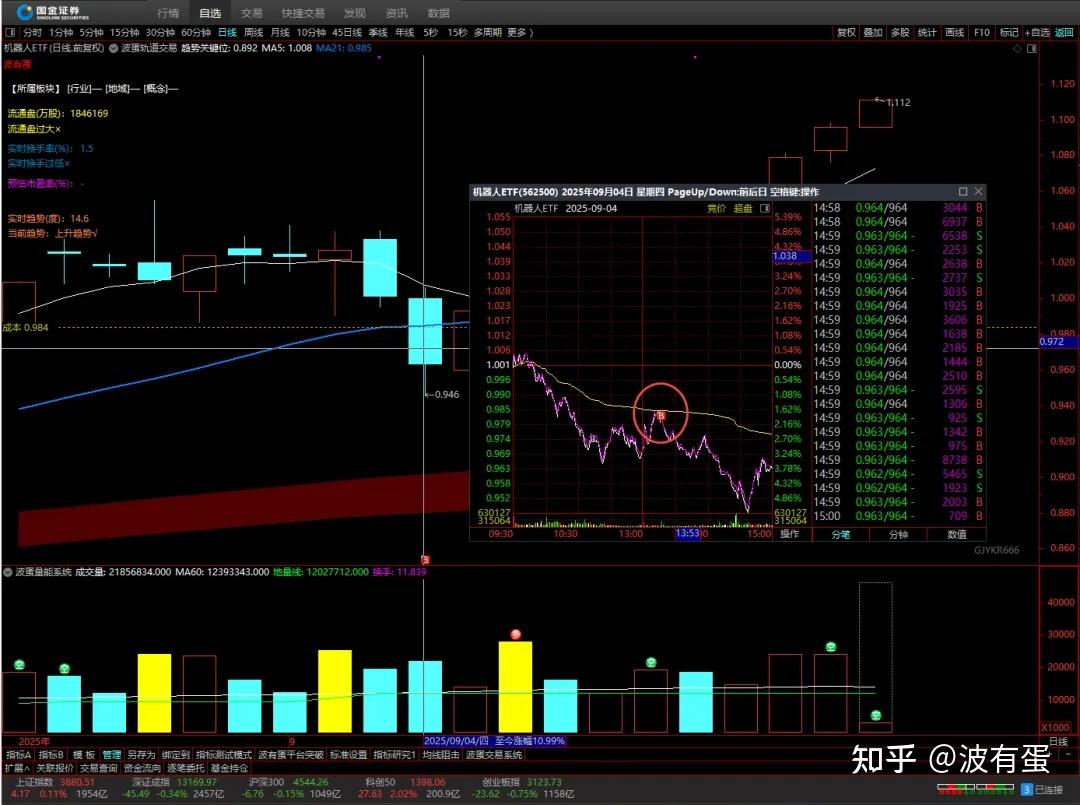Open the 快捷交易 menu
The height and width of the screenshot is (805, 1080).
pos(303,13)
